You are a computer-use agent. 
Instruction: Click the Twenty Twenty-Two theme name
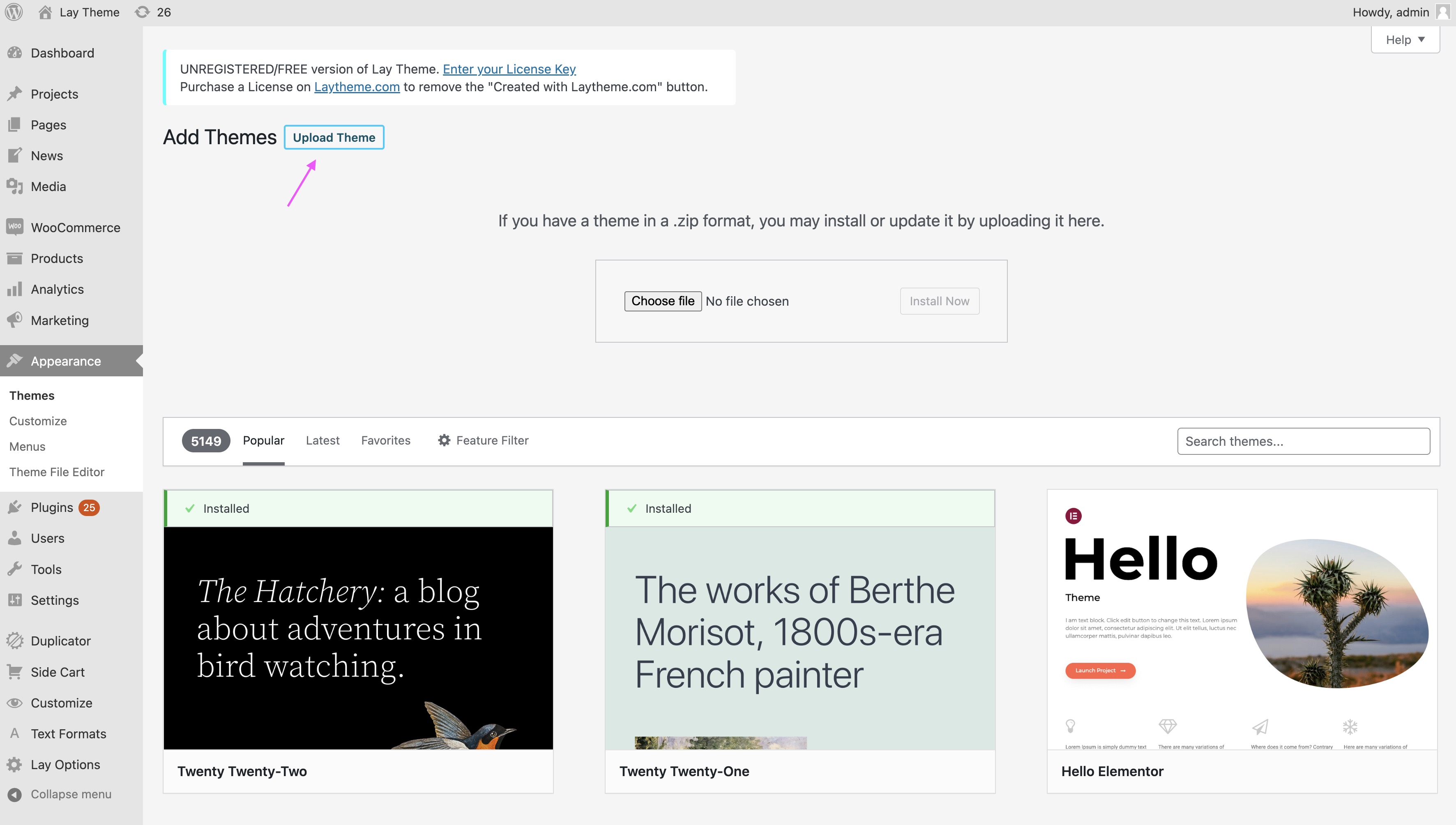click(242, 771)
